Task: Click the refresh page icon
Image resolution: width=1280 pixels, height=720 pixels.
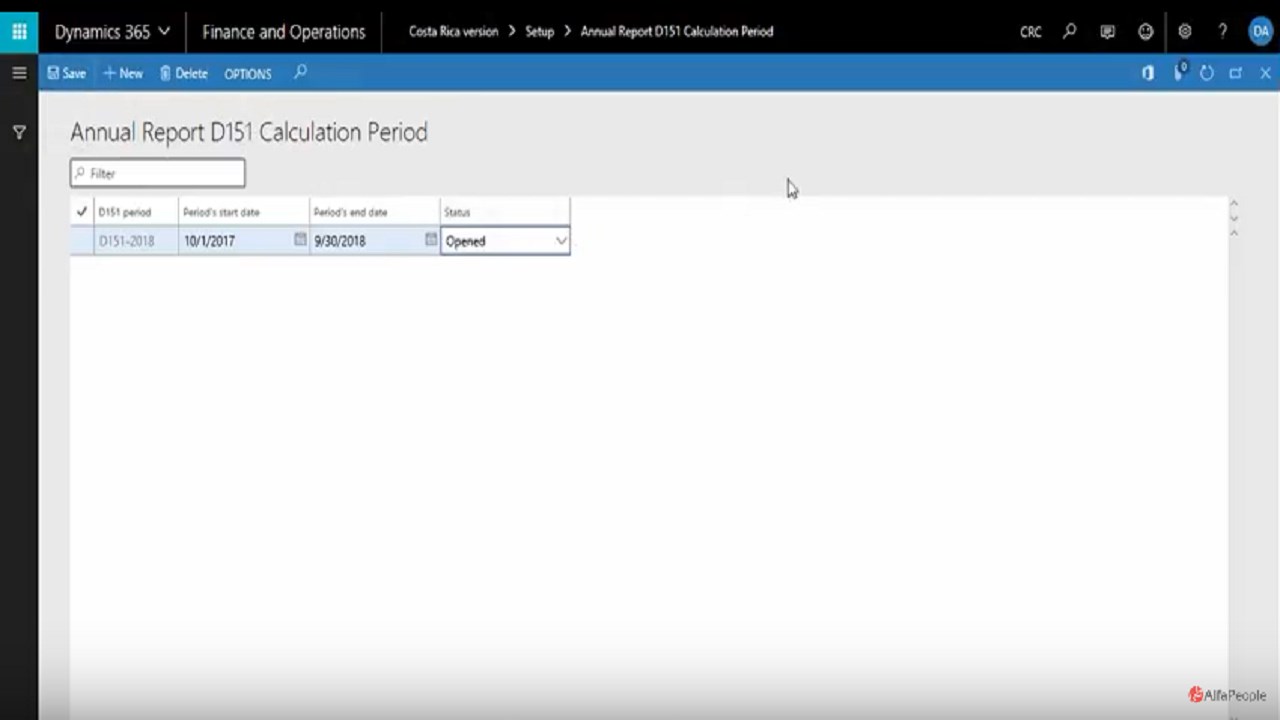Action: tap(1207, 73)
